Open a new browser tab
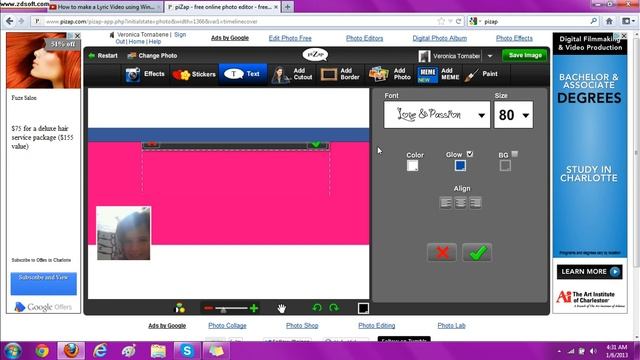Viewport: 640px width, 360px height. (x=287, y=7)
